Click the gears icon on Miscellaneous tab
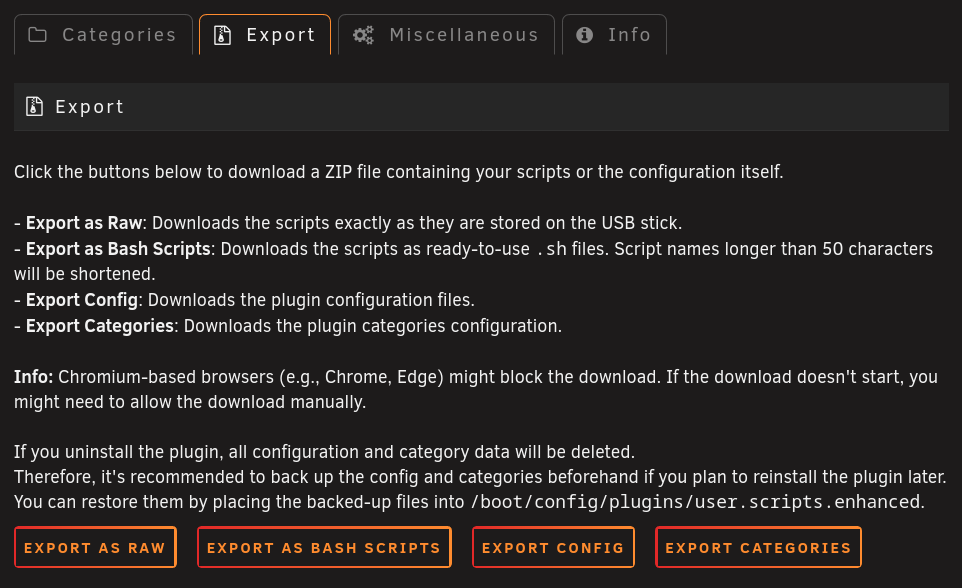 [363, 35]
